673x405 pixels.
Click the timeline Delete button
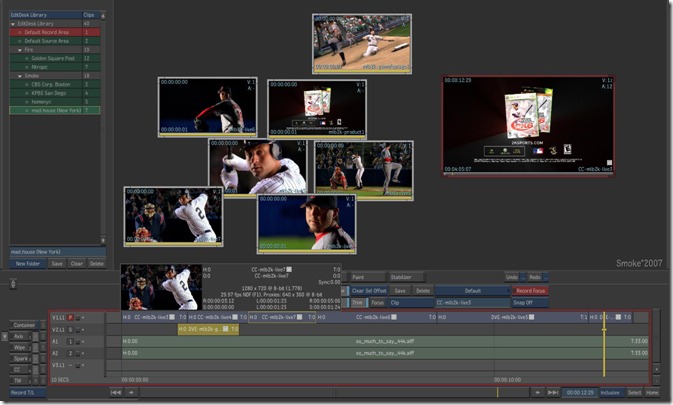(423, 290)
